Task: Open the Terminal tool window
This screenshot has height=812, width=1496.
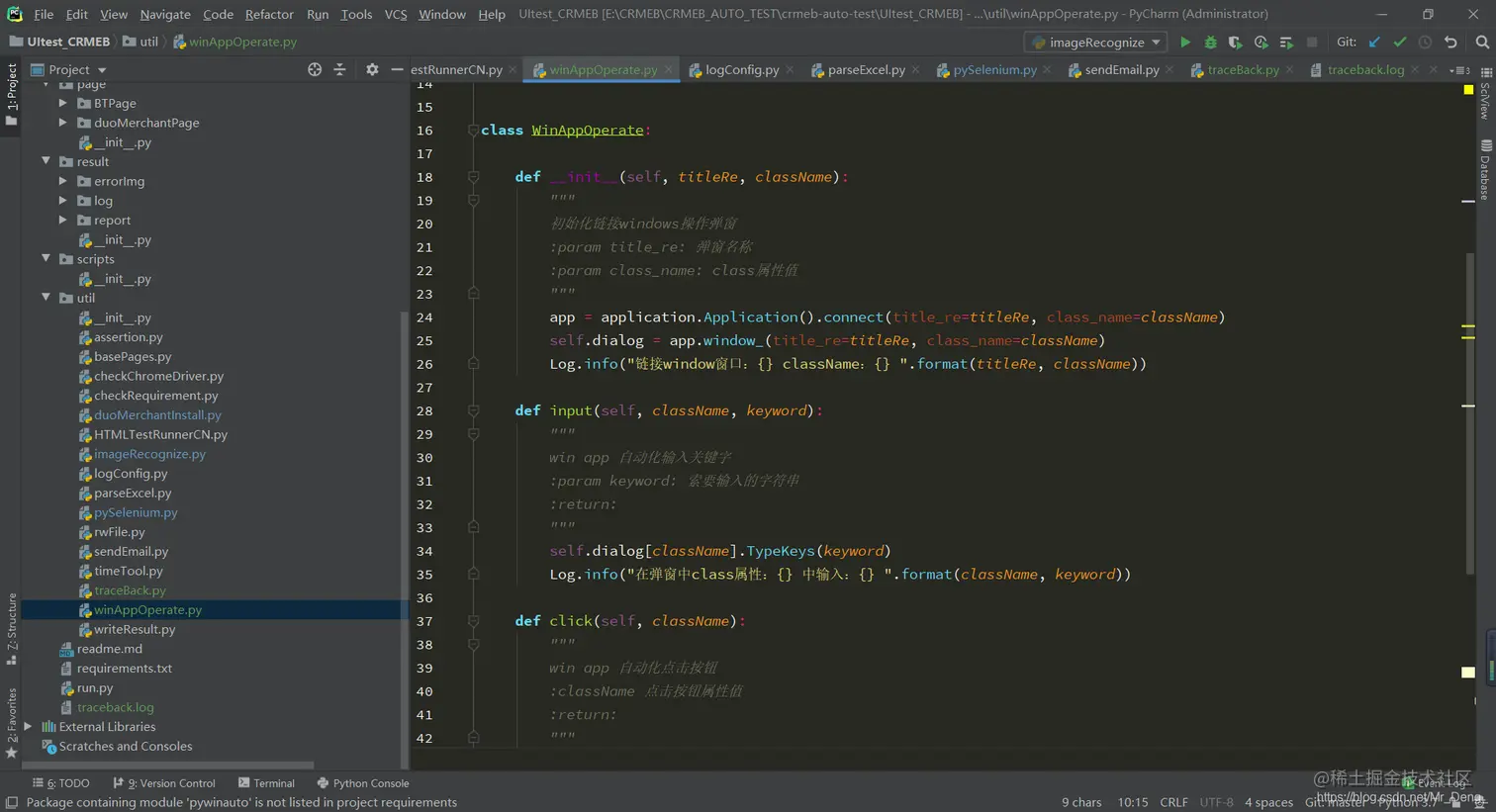Action: tap(266, 783)
